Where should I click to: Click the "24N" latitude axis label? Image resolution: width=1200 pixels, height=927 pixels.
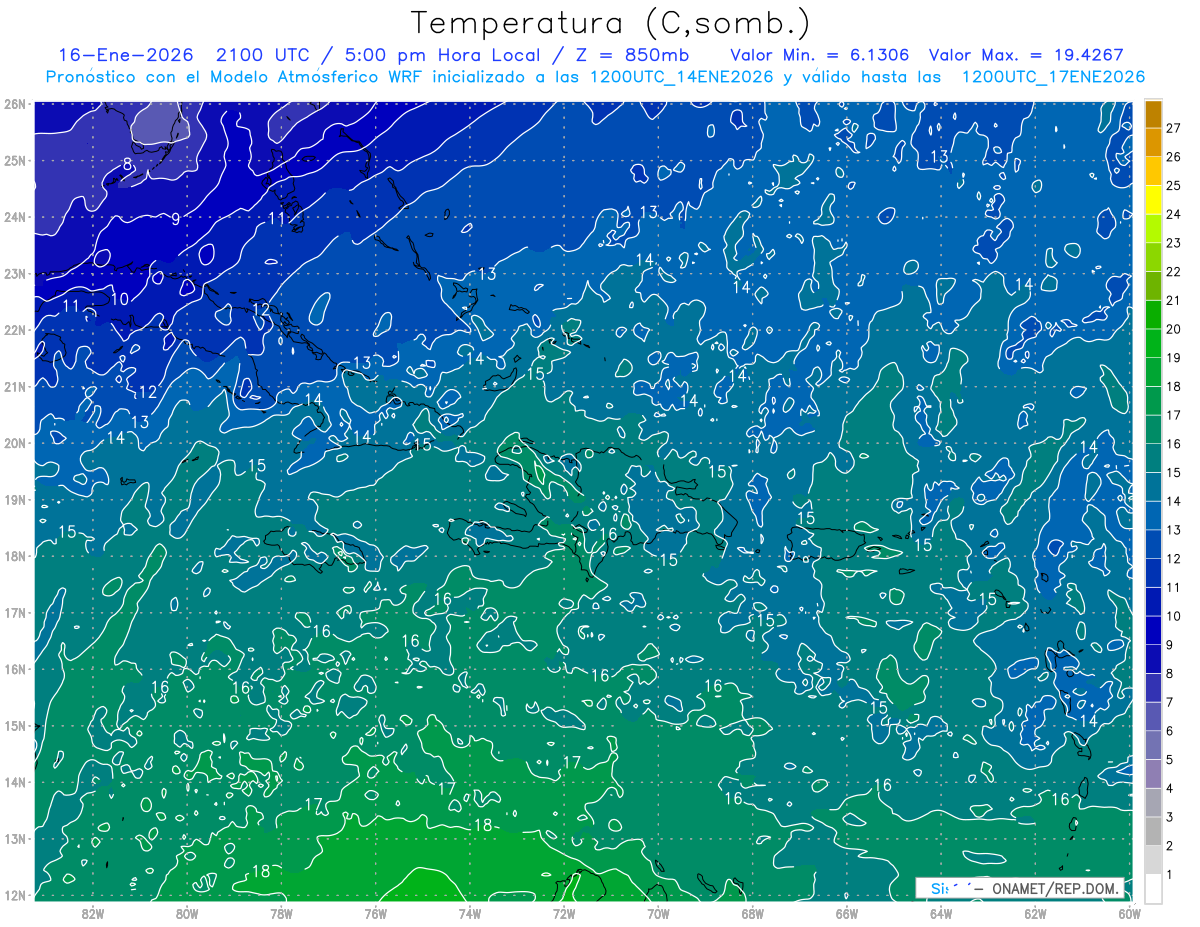coord(16,217)
